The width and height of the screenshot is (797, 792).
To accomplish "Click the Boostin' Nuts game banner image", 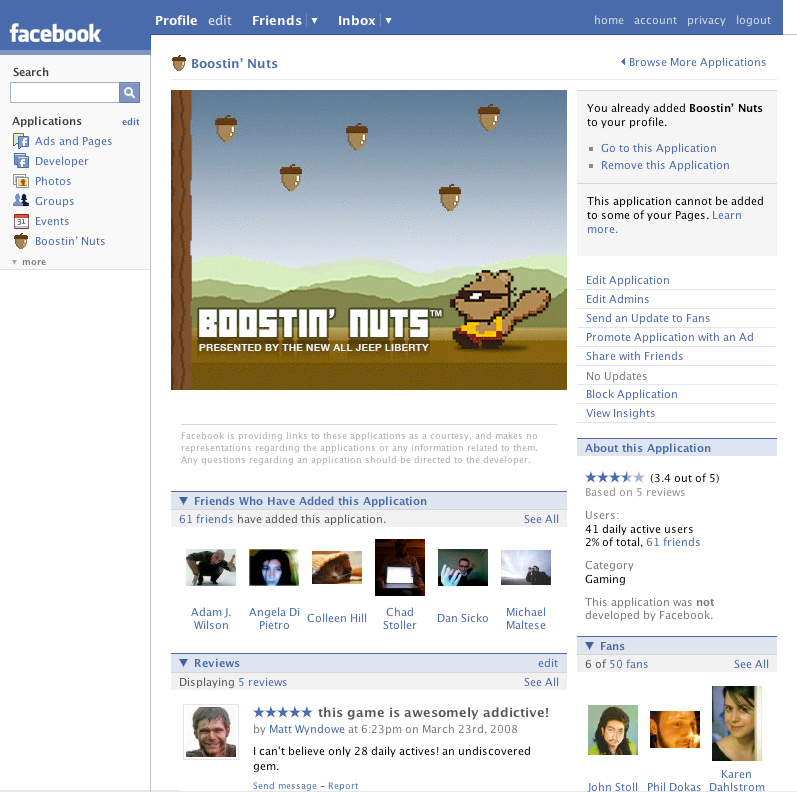I will pyautogui.click(x=369, y=240).
